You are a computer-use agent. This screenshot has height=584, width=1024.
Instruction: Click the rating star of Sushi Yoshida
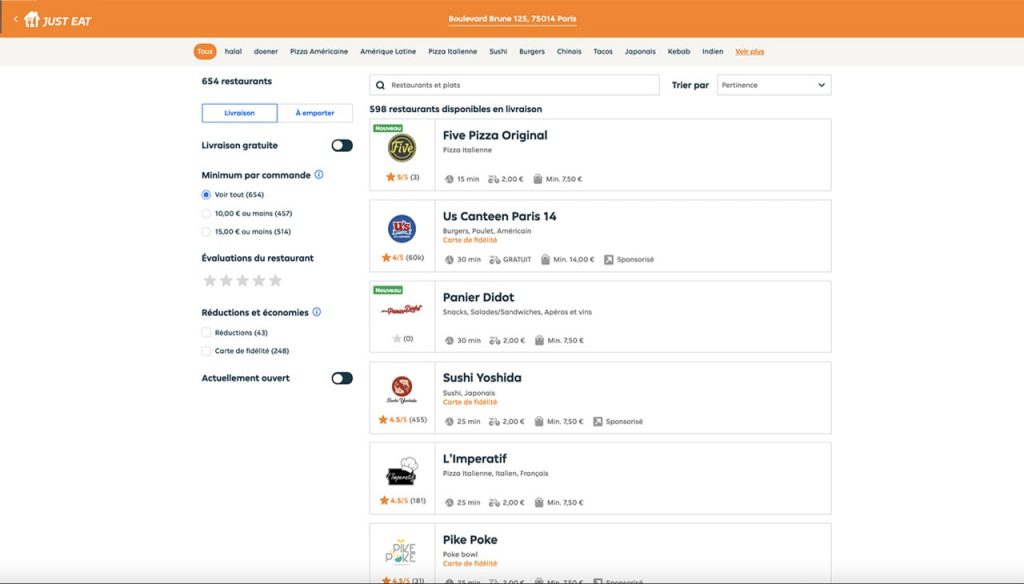(383, 419)
